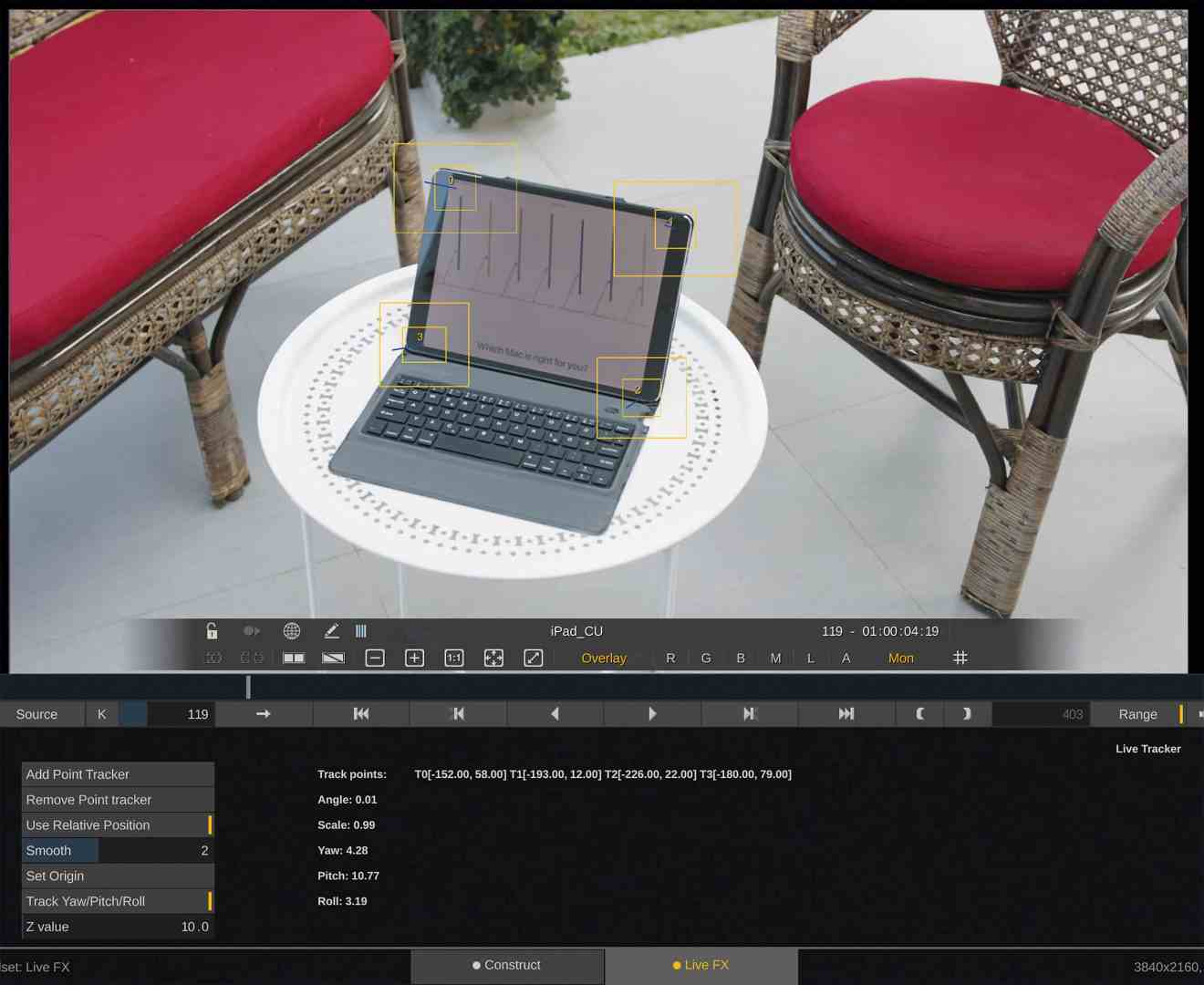Click the globe icon in the viewer toolbar

pos(291,630)
